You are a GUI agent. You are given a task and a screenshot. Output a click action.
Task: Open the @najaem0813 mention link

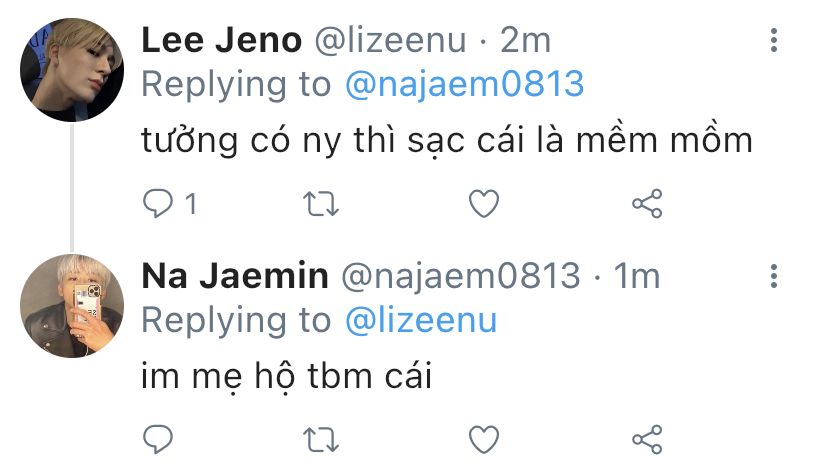tap(464, 84)
